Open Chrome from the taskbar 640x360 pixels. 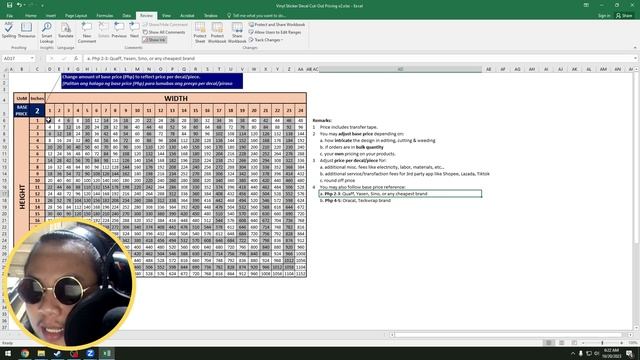tap(25, 353)
